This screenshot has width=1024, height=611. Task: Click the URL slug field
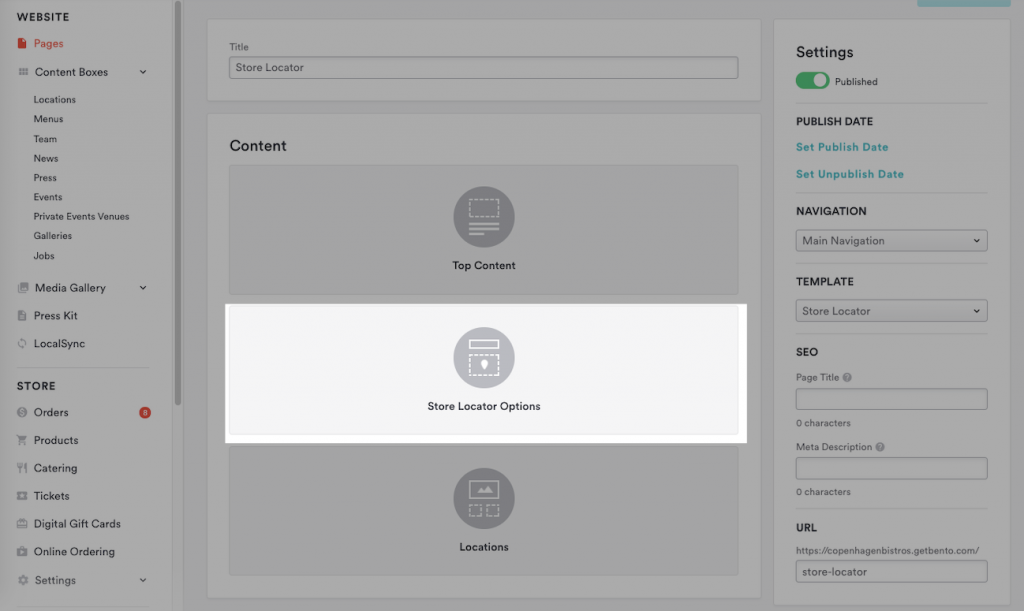point(891,571)
